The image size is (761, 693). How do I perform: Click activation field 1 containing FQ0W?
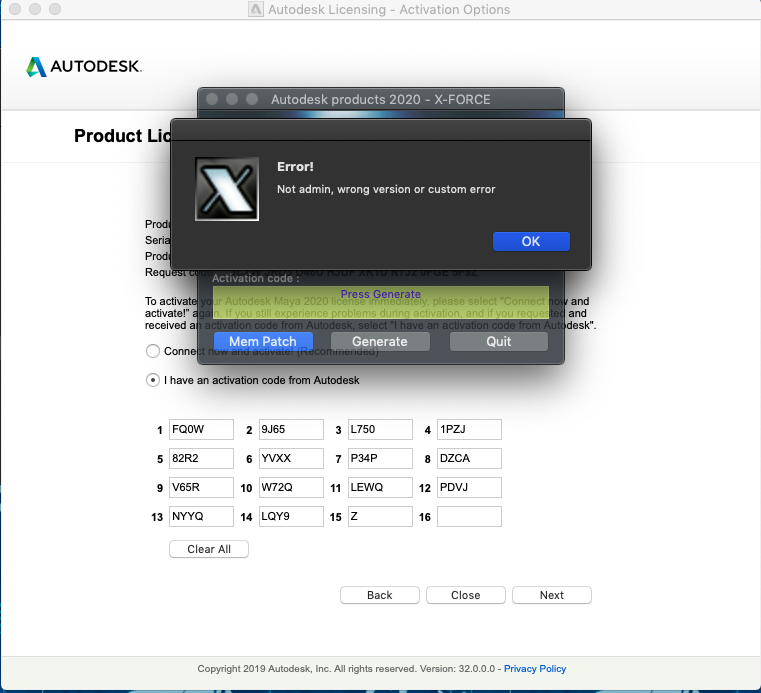pos(201,429)
